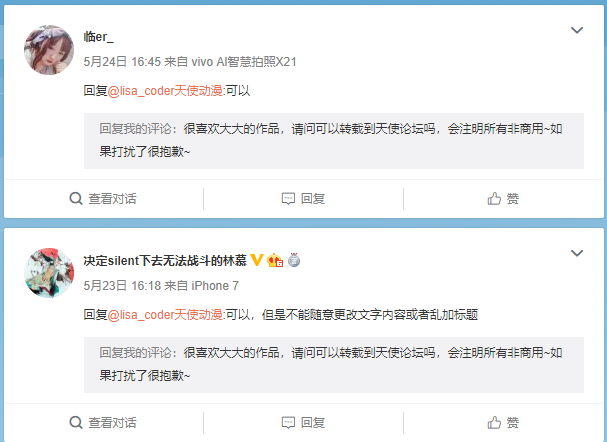
Task: Click the magnifier icon in second comment
Action: click(x=76, y=422)
